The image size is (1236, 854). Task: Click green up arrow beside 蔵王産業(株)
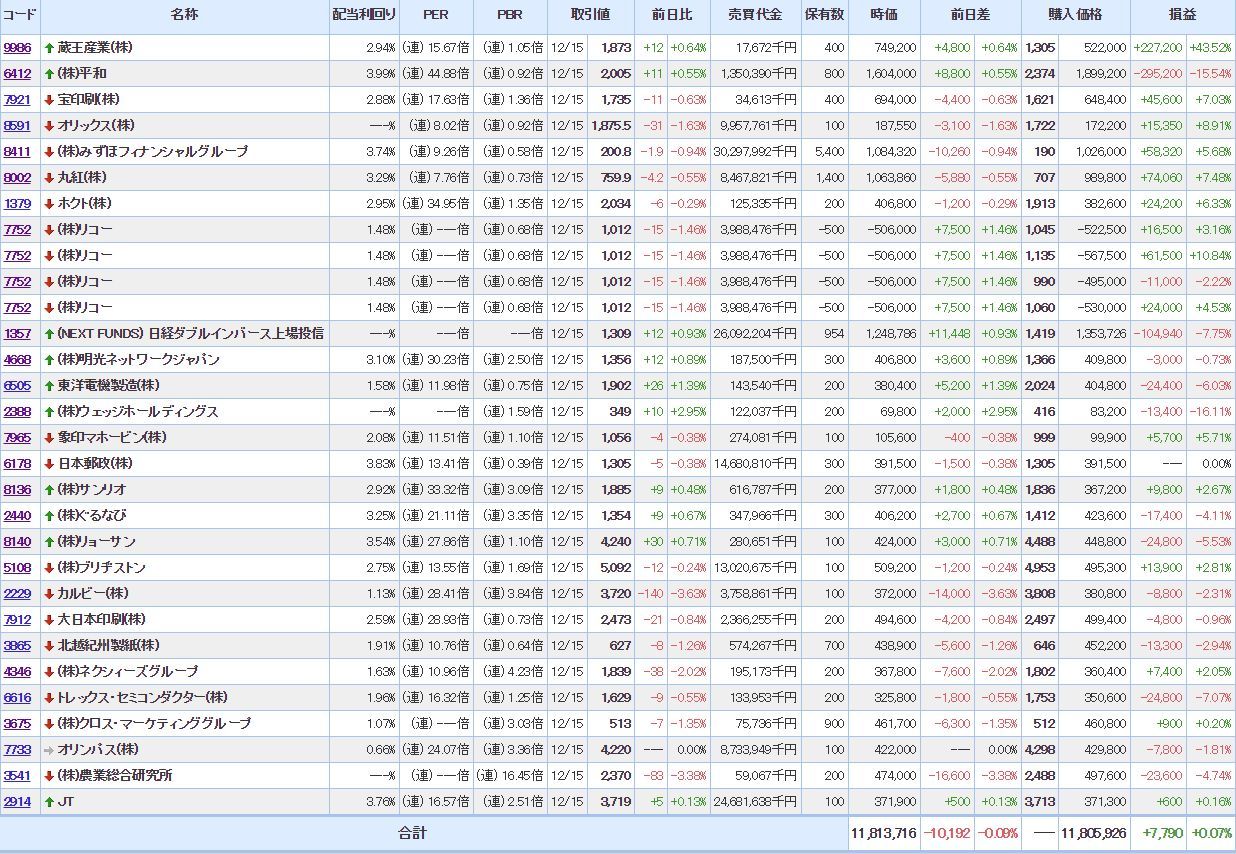click(x=49, y=48)
